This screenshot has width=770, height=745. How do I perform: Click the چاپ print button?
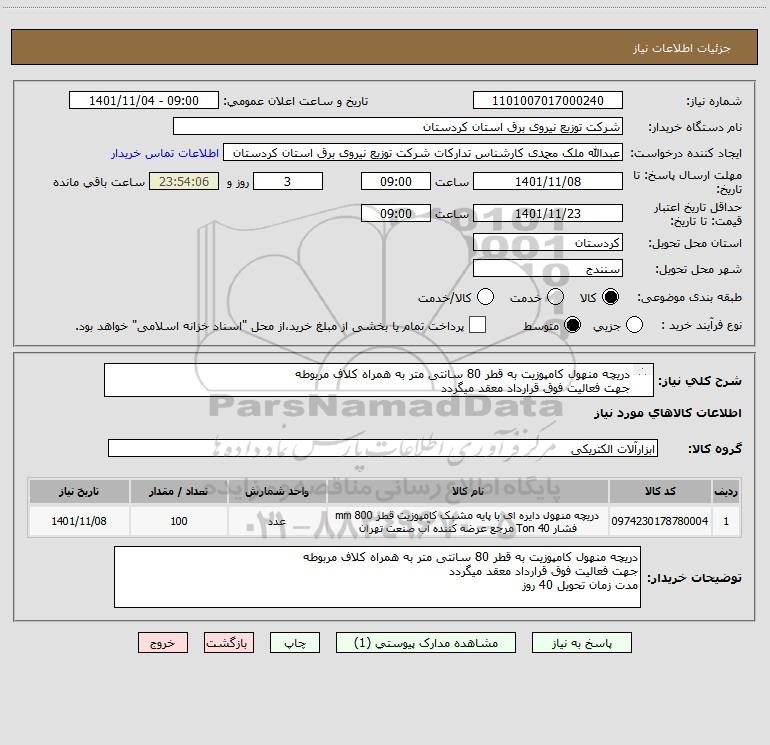coord(295,643)
